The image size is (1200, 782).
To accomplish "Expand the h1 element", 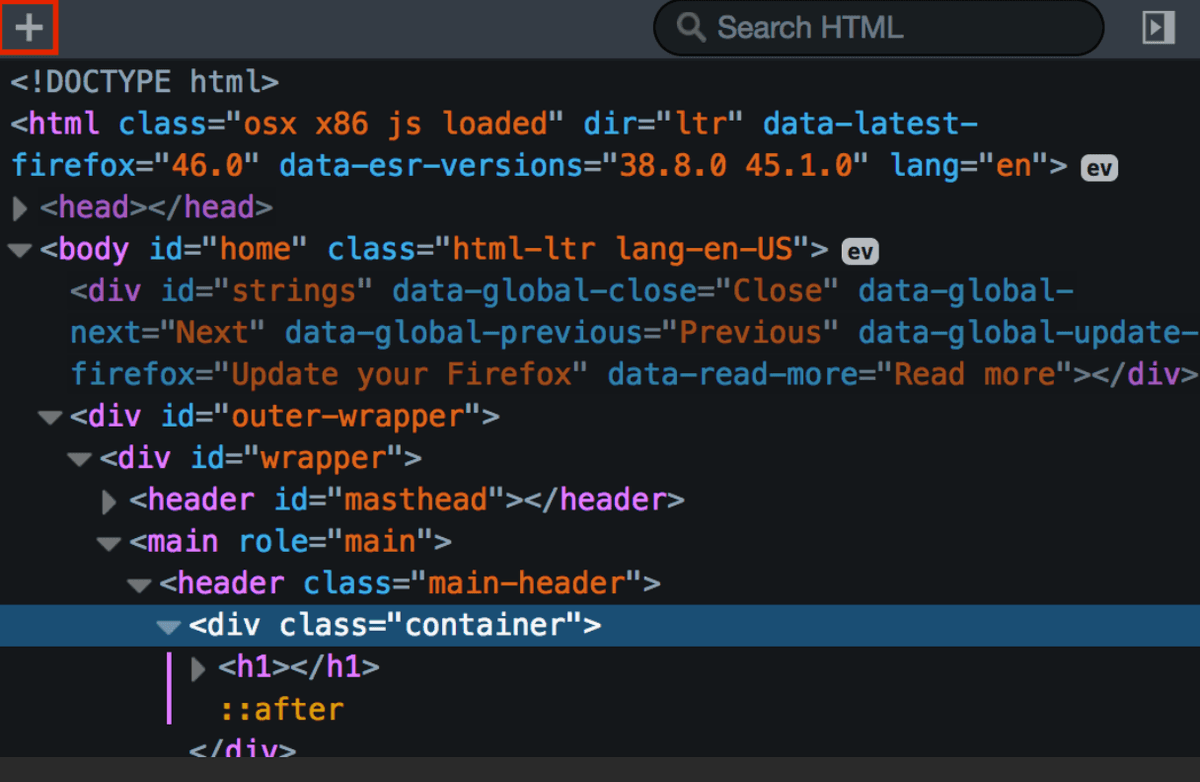I will (198, 668).
